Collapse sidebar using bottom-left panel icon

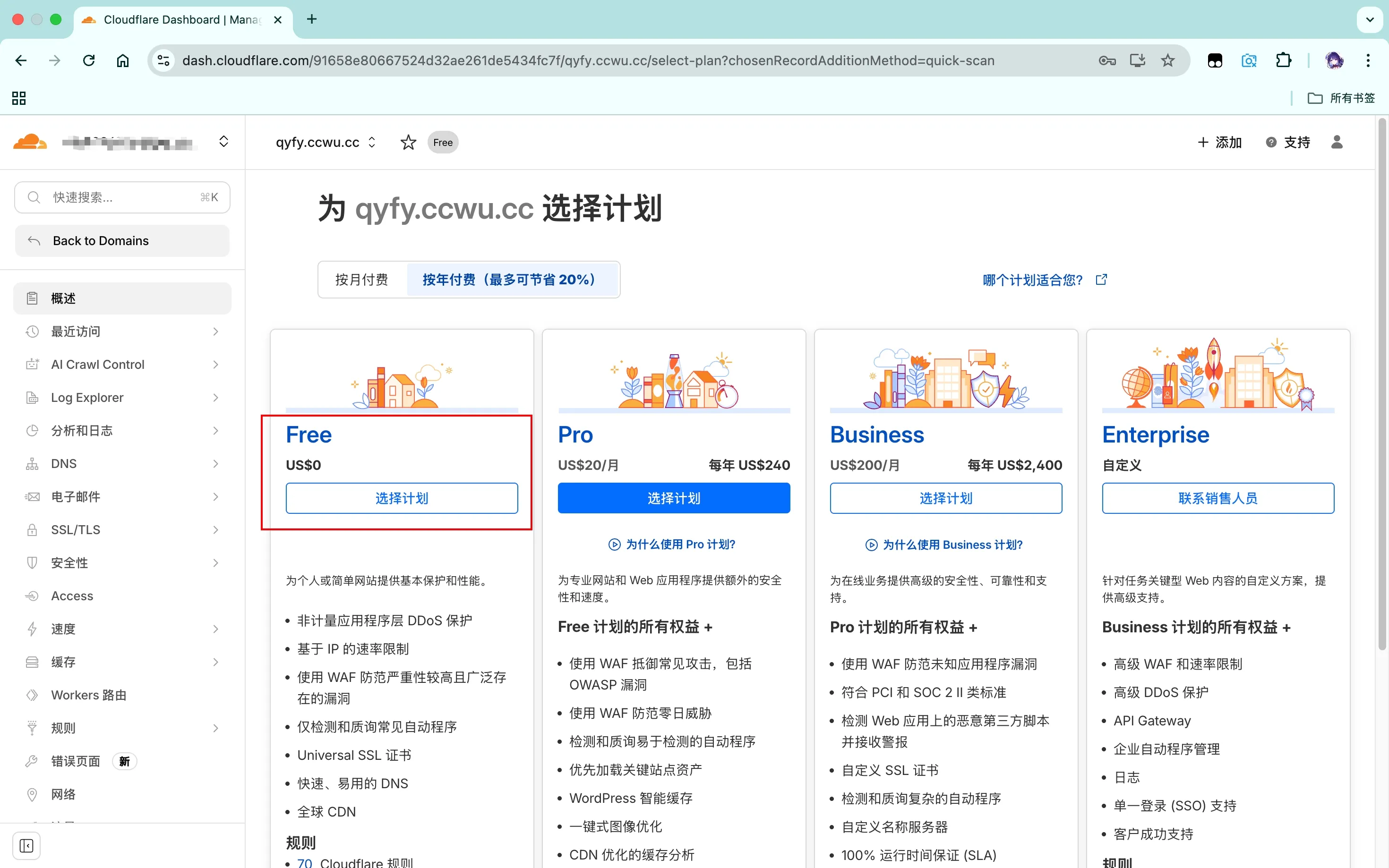coord(26,845)
